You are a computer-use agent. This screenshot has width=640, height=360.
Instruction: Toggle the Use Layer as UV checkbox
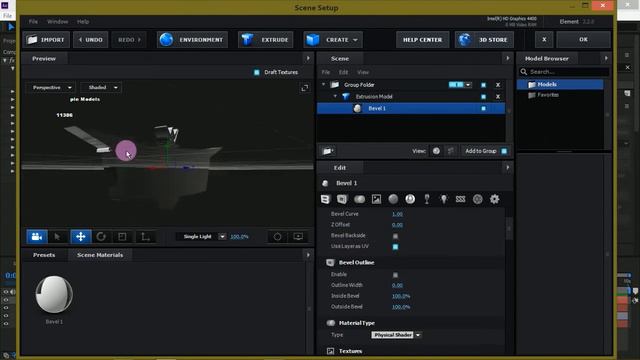point(395,247)
